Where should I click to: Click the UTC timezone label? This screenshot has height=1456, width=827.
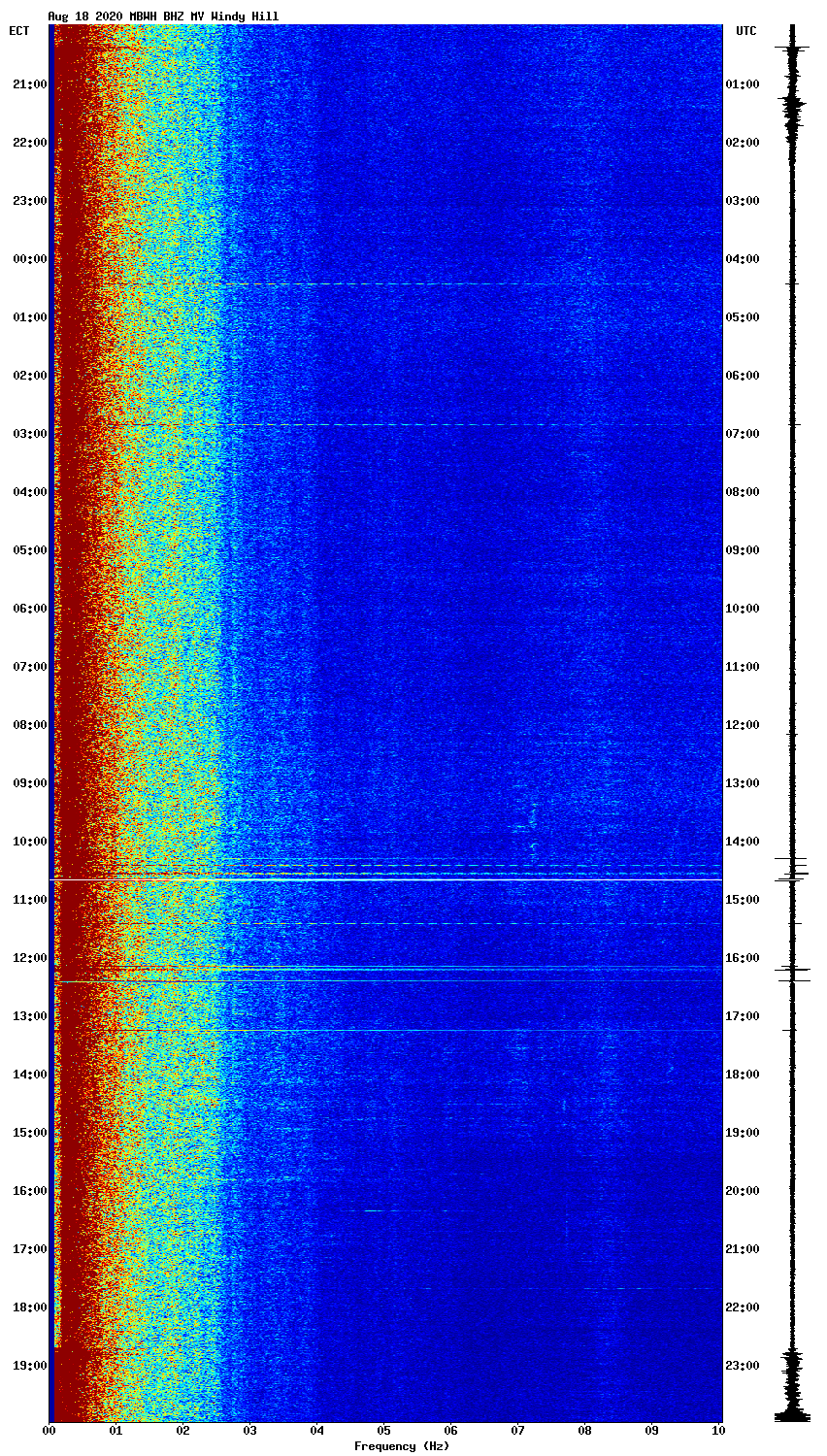[x=745, y=31]
